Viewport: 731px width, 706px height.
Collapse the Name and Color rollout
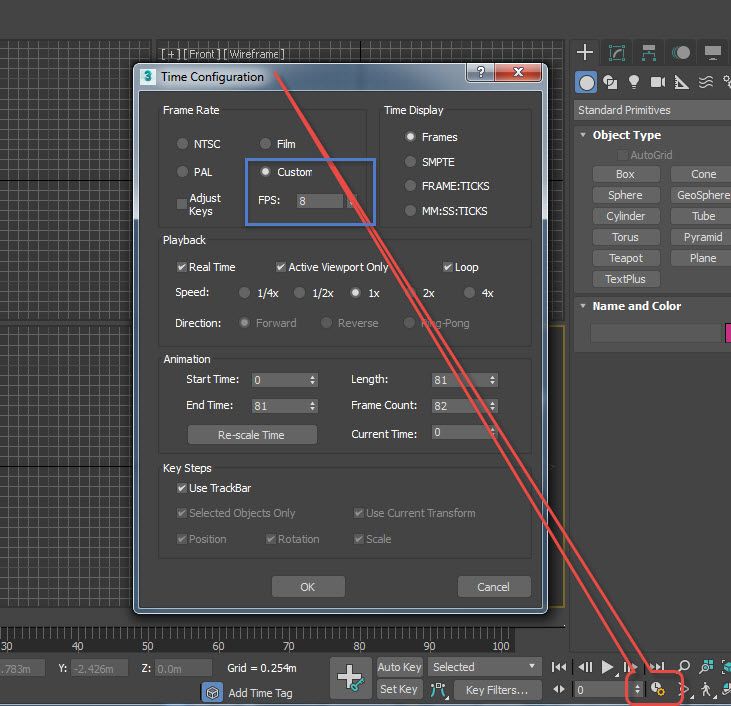[x=583, y=306]
